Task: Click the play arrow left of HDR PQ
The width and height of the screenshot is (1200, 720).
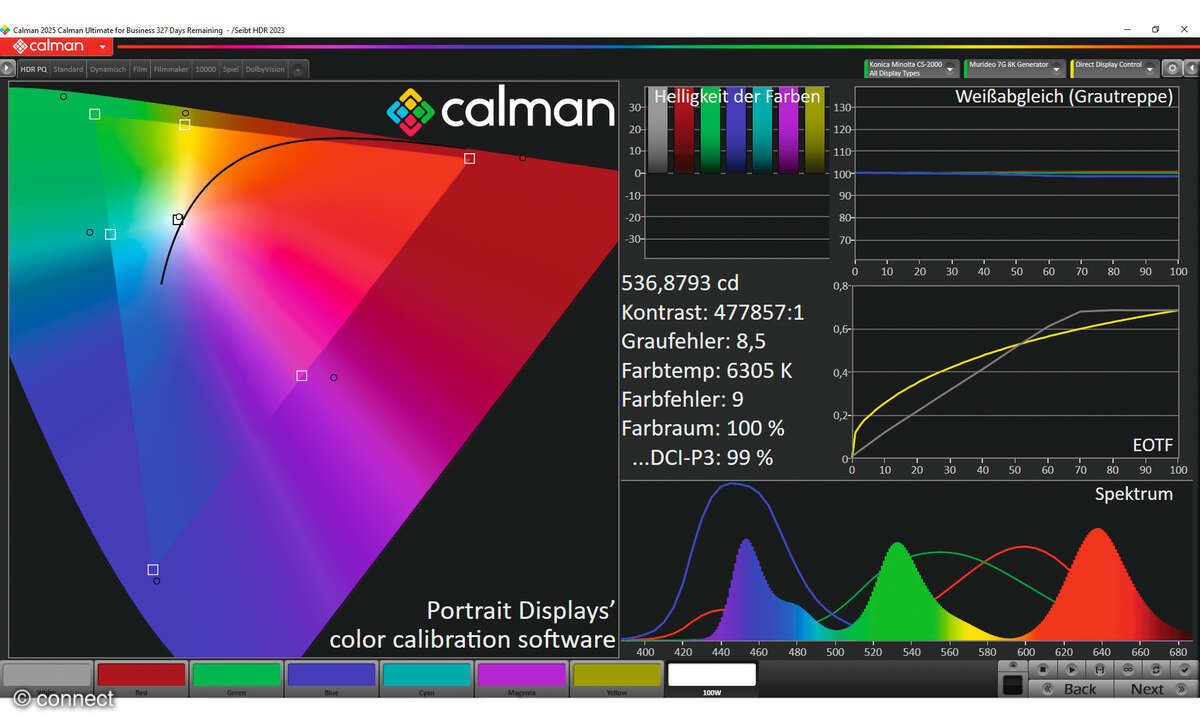Action: click(8, 69)
